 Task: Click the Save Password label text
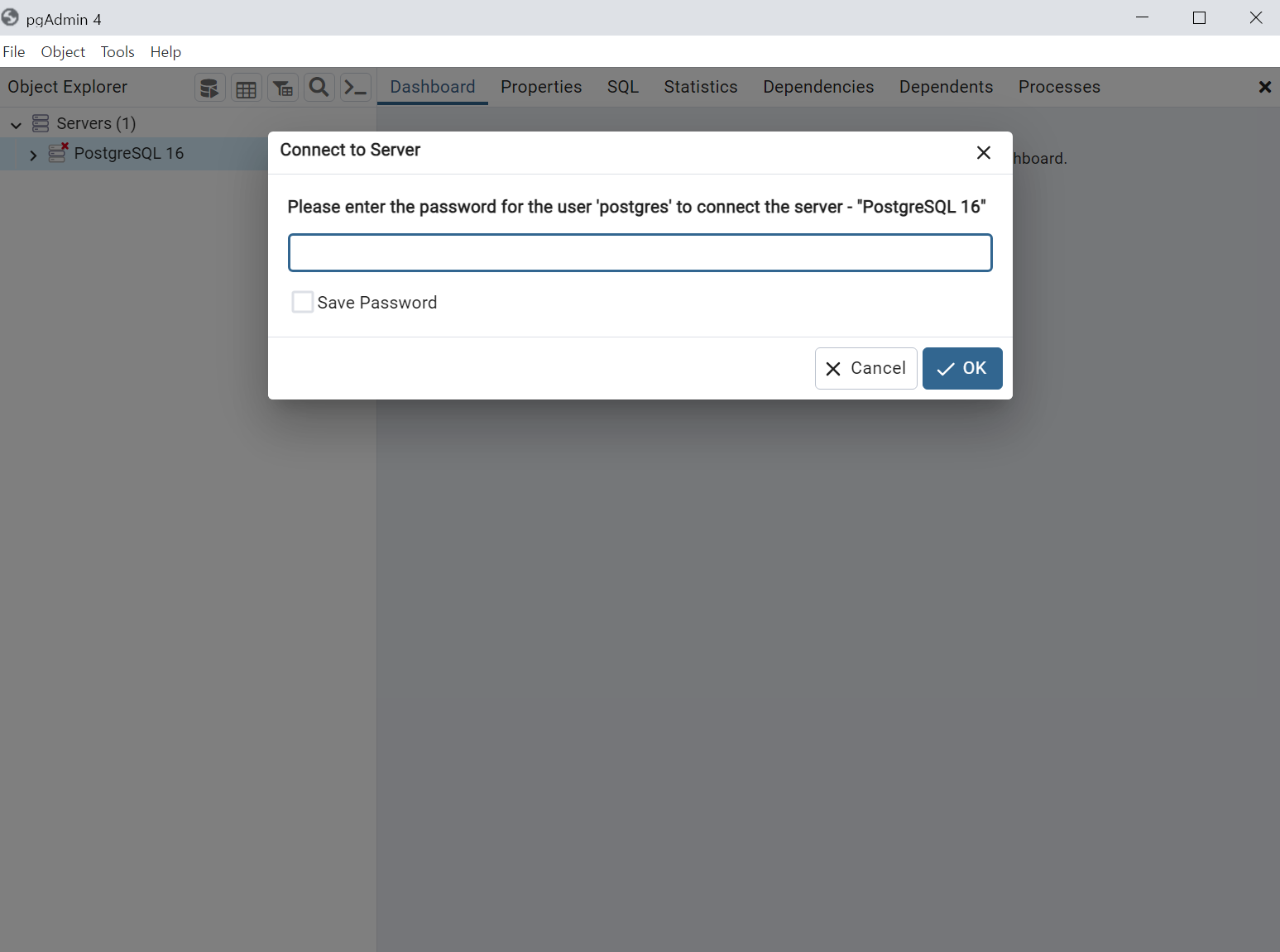pyautogui.click(x=377, y=303)
